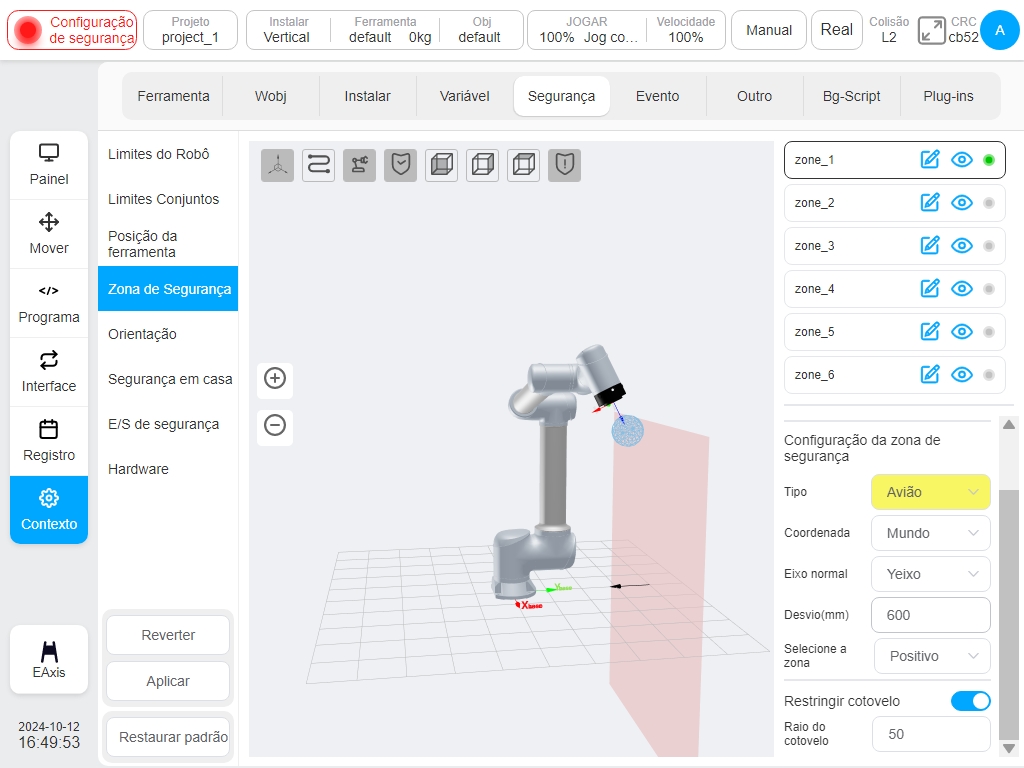Toggle visibility eye of zone_5

click(x=962, y=332)
